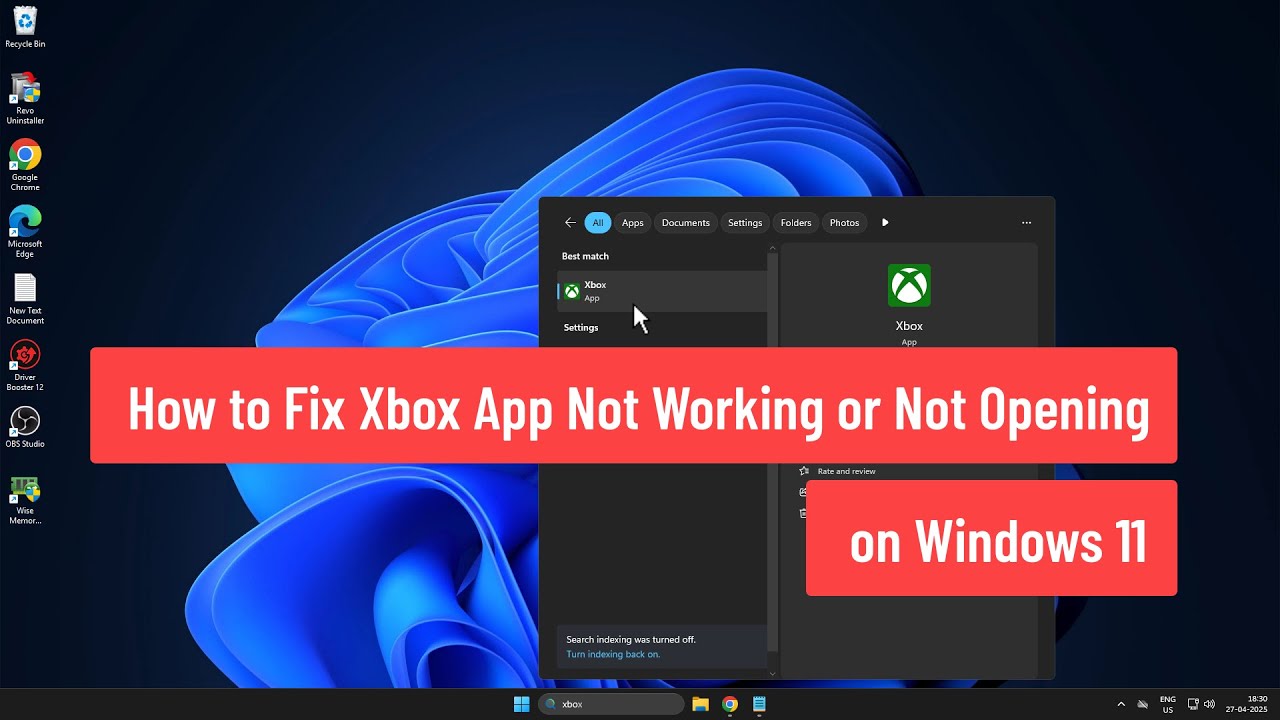Select the Documents search filter
This screenshot has width=1280, height=720.
(686, 223)
